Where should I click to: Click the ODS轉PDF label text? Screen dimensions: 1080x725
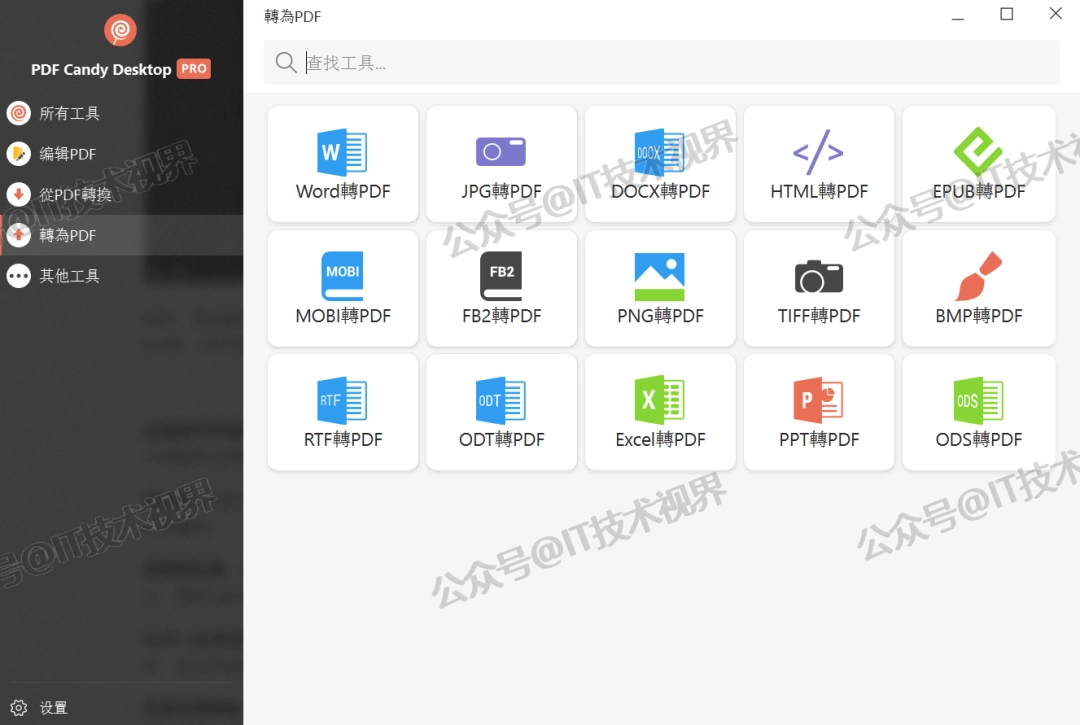click(979, 439)
